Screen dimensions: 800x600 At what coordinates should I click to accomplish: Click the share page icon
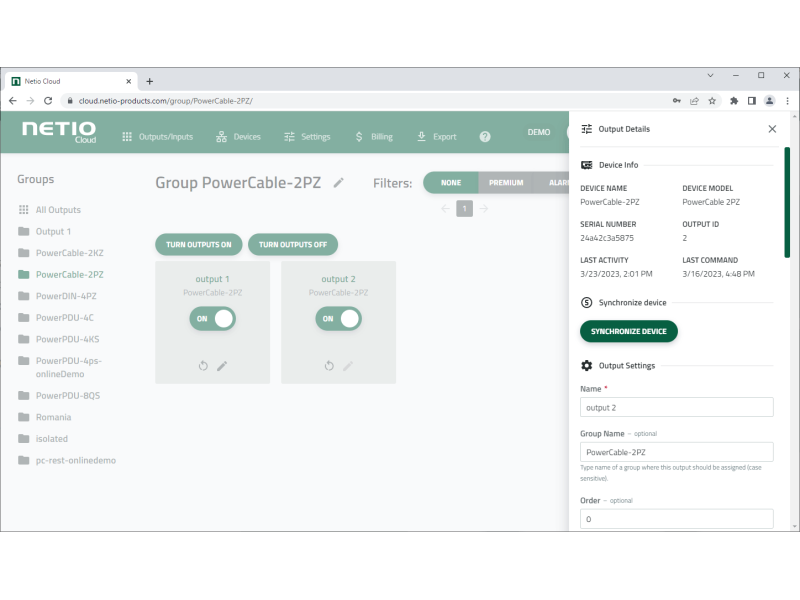694,101
